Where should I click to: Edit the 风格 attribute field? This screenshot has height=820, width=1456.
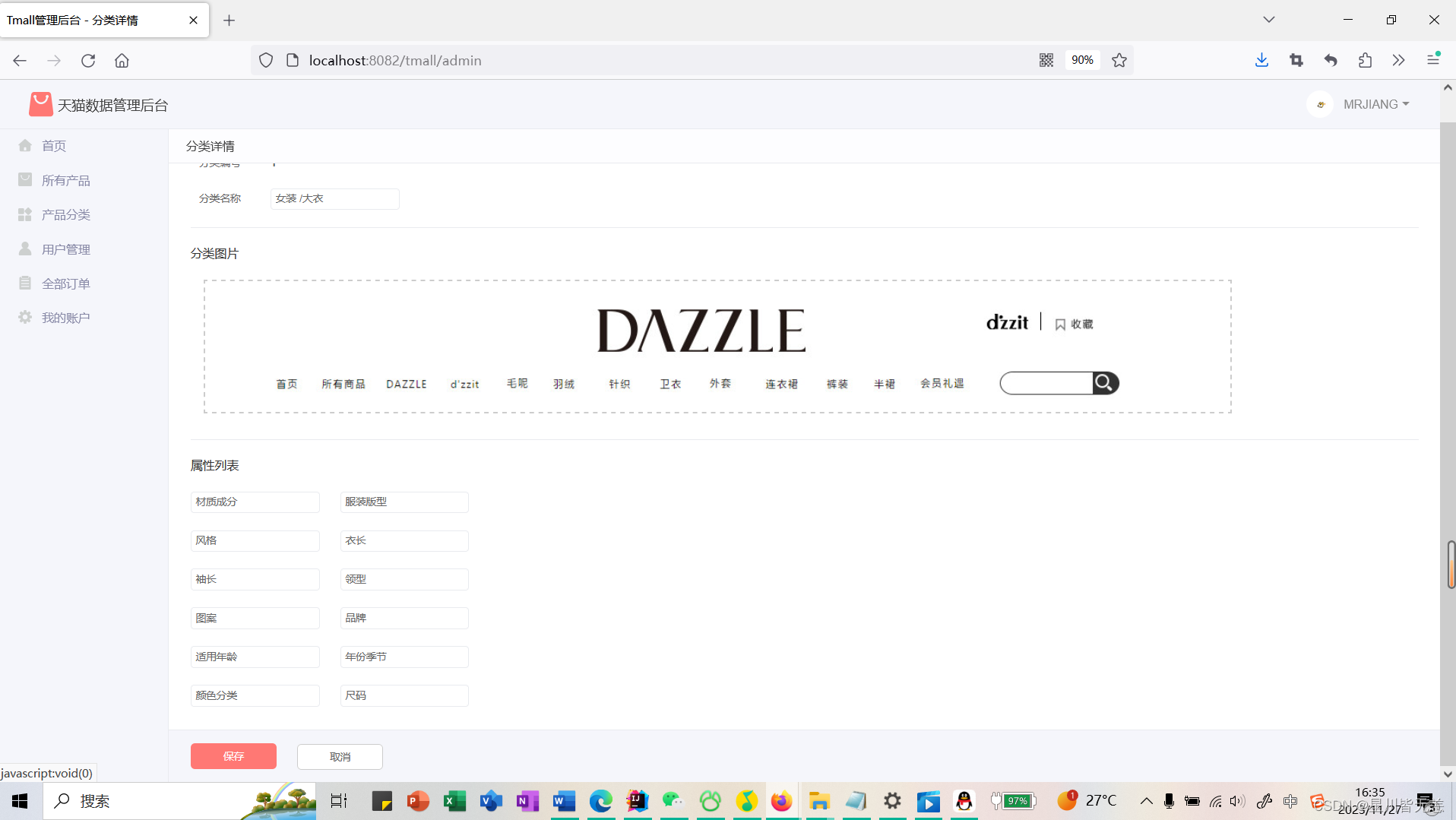point(255,540)
